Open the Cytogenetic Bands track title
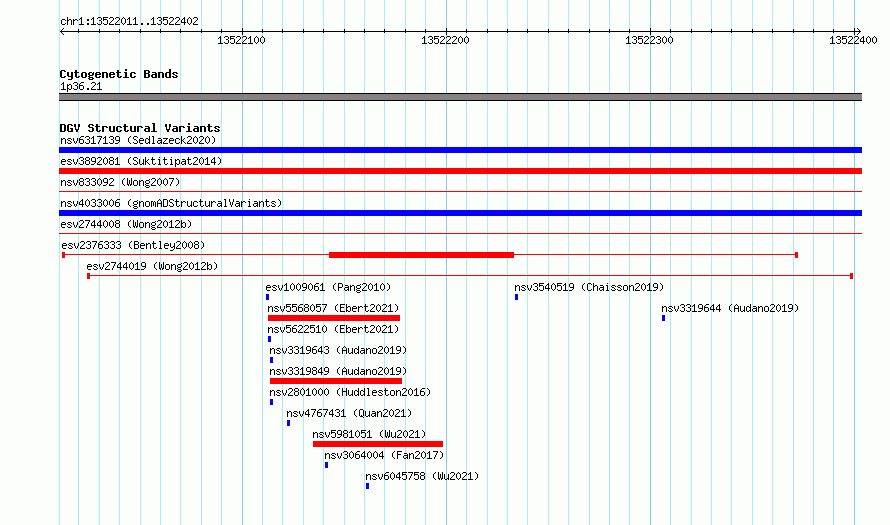The width and height of the screenshot is (890, 525). coord(119,74)
